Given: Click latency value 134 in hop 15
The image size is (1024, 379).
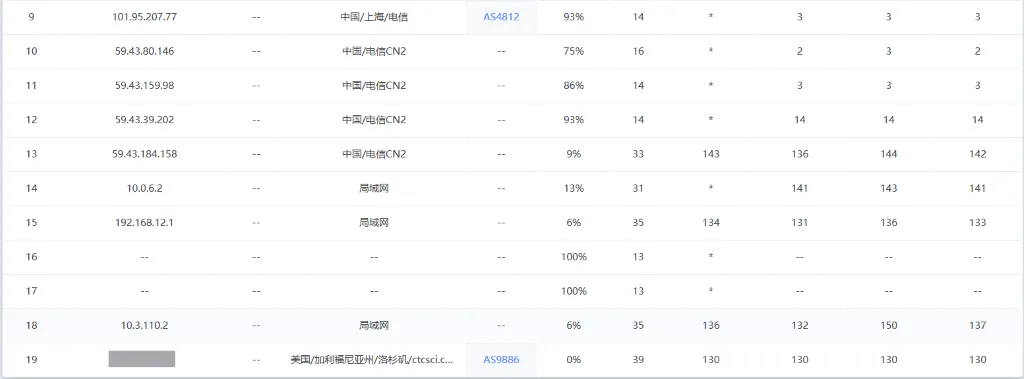Looking at the screenshot, I should (x=711, y=222).
